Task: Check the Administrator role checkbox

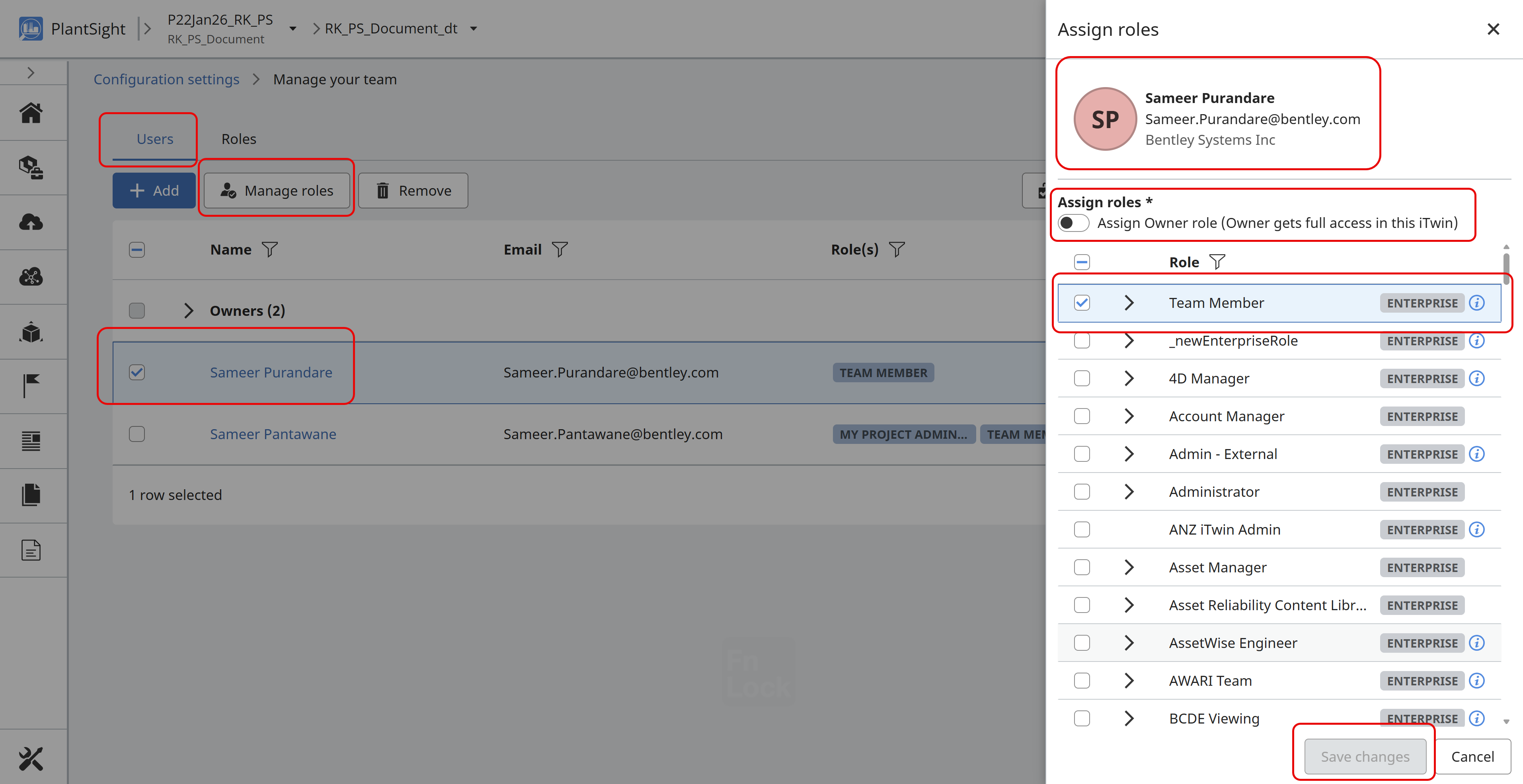Action: [x=1082, y=492]
